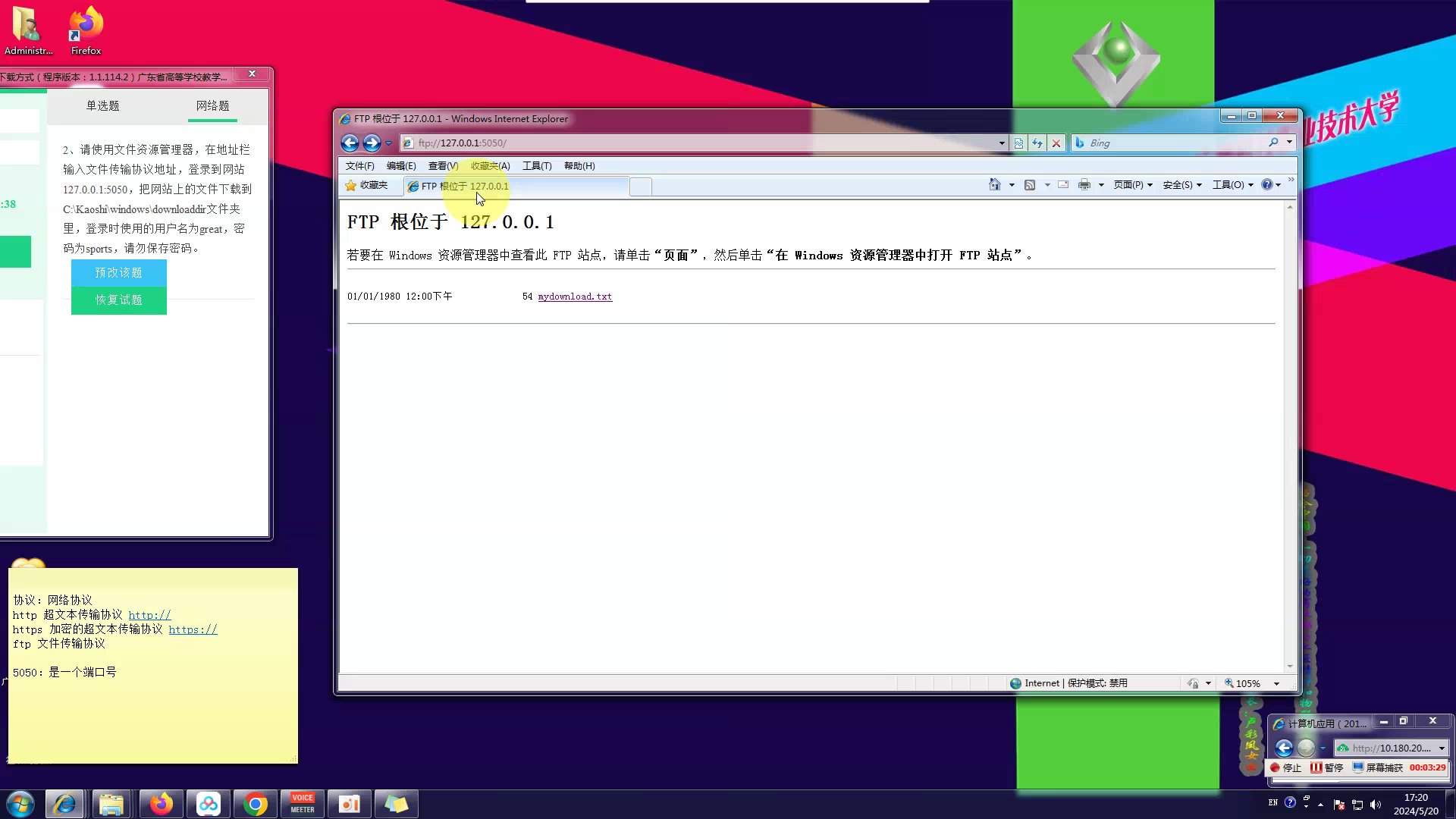
Task: Toggle the system volume speaker icon
Action: (1376, 805)
